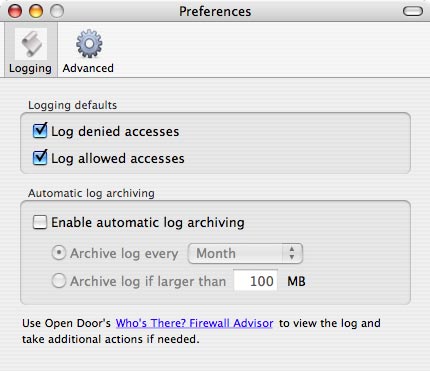This screenshot has height=371, width=430.
Task: Click the gray zoom button
Action: pos(57,11)
